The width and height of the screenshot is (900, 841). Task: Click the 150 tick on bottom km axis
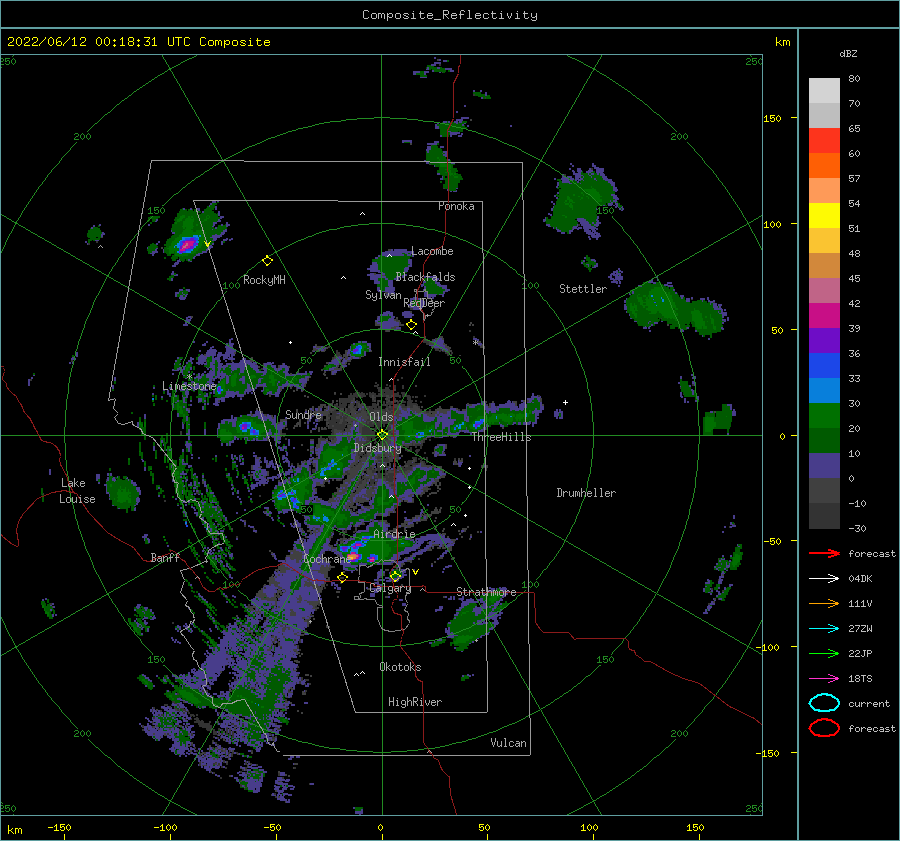click(695, 827)
